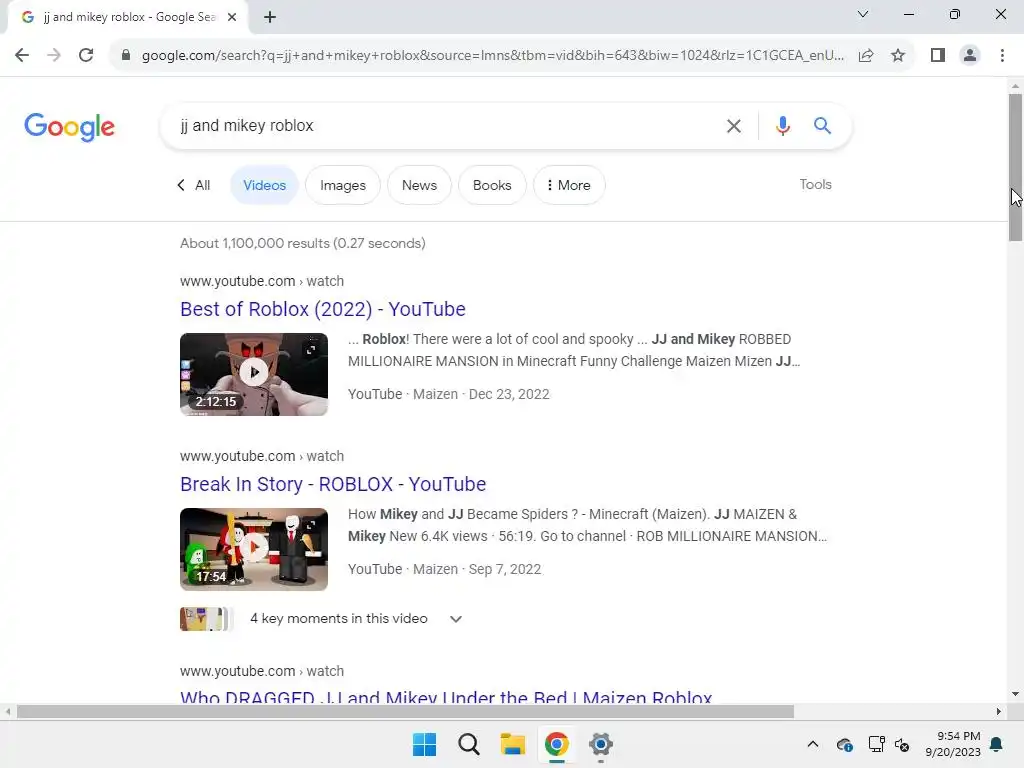Viewport: 1024px width, 768px height.
Task: Open a new tab with the plus button
Action: 270,17
